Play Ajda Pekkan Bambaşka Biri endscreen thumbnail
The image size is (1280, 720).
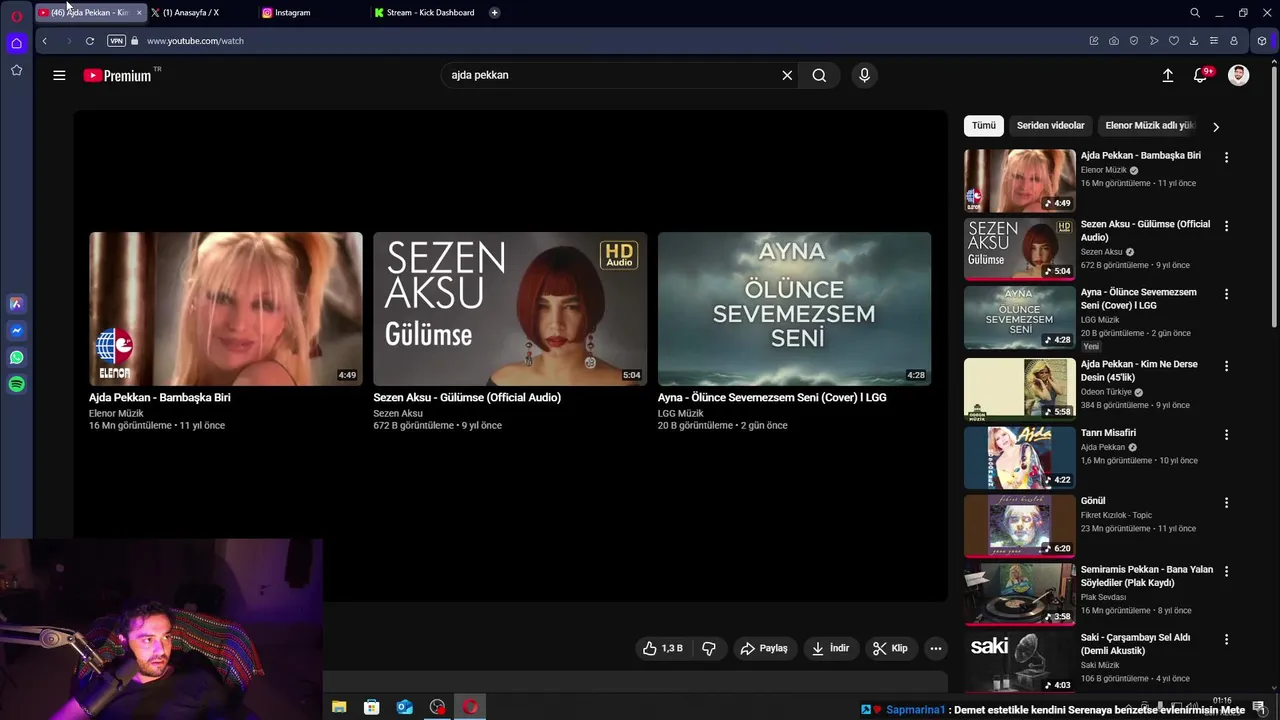coord(226,309)
